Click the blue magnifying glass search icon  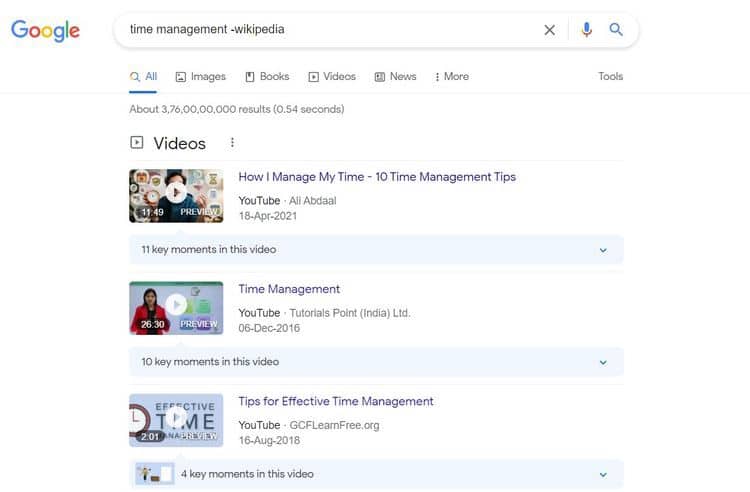(616, 30)
